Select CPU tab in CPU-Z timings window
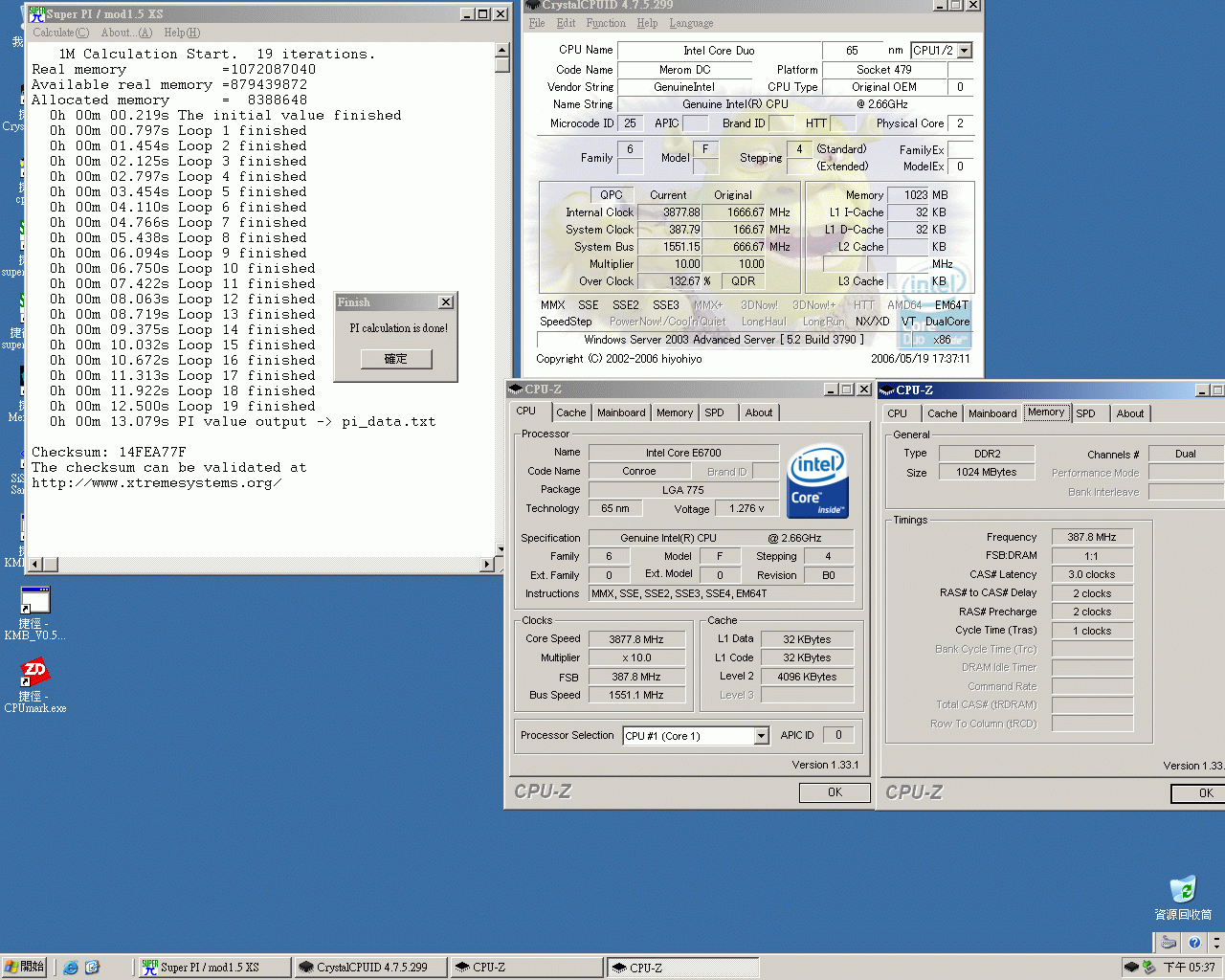 point(898,413)
